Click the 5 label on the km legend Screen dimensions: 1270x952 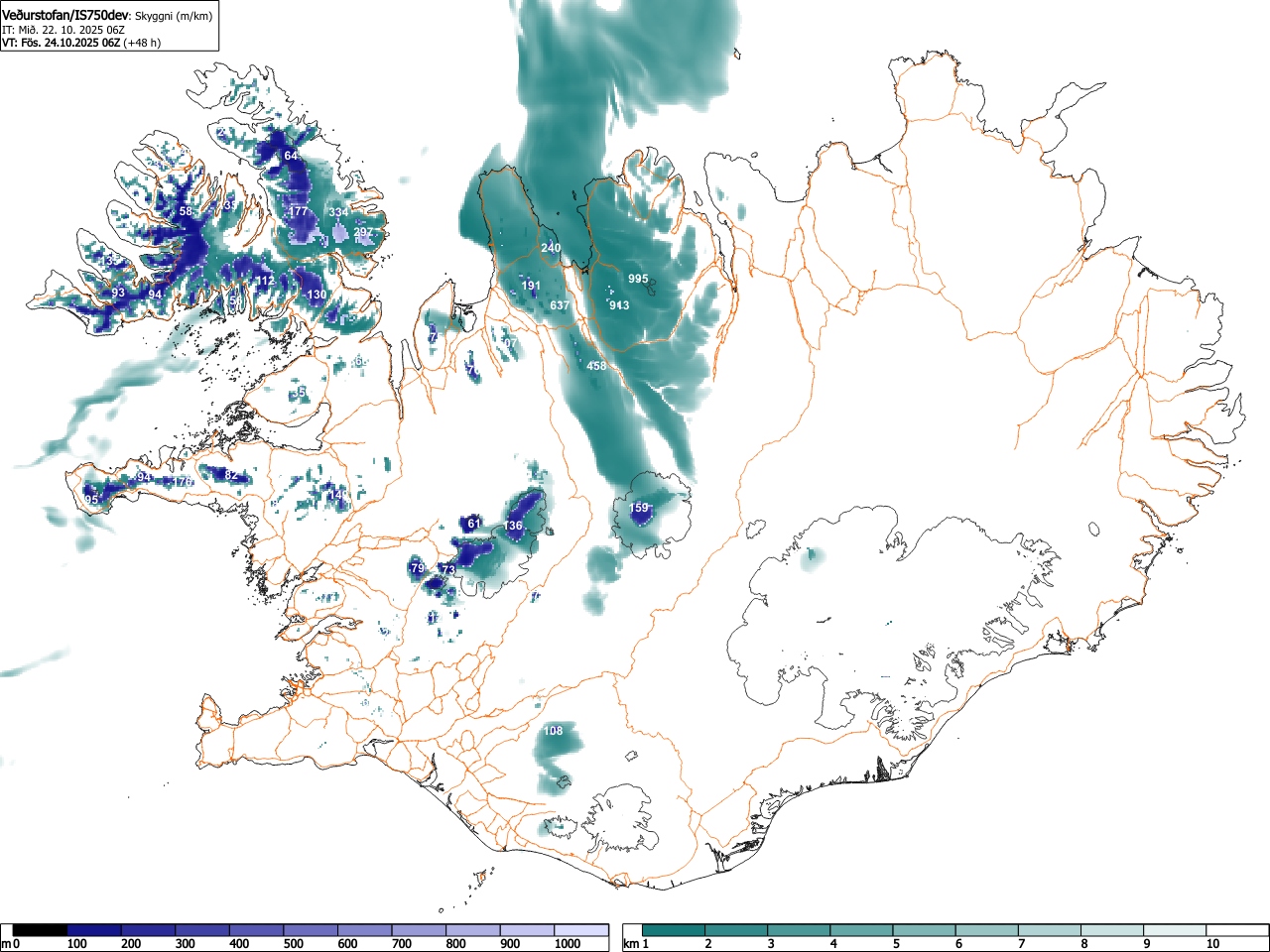click(x=895, y=944)
